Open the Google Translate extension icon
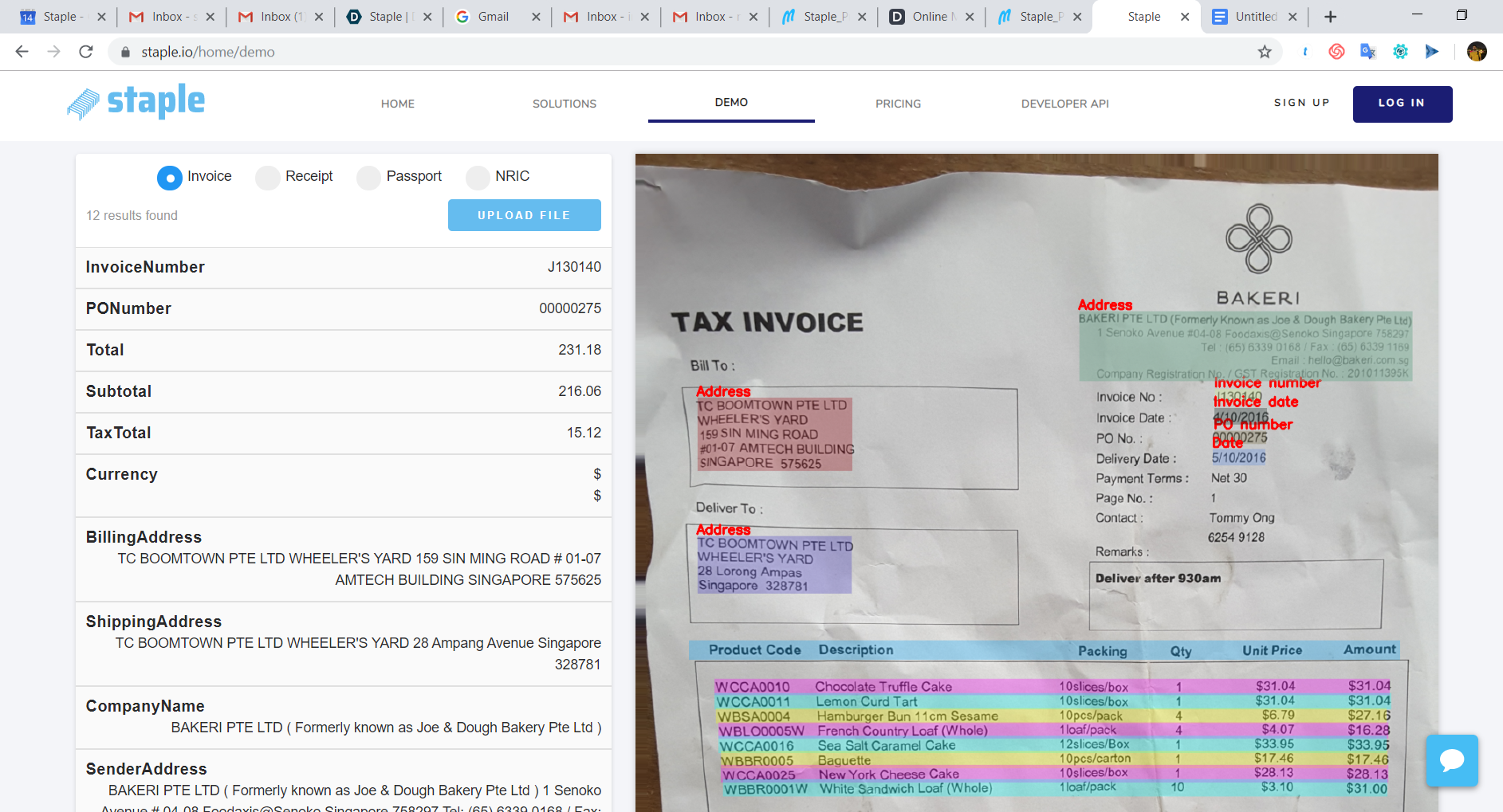This screenshot has width=1503, height=812. click(1368, 52)
